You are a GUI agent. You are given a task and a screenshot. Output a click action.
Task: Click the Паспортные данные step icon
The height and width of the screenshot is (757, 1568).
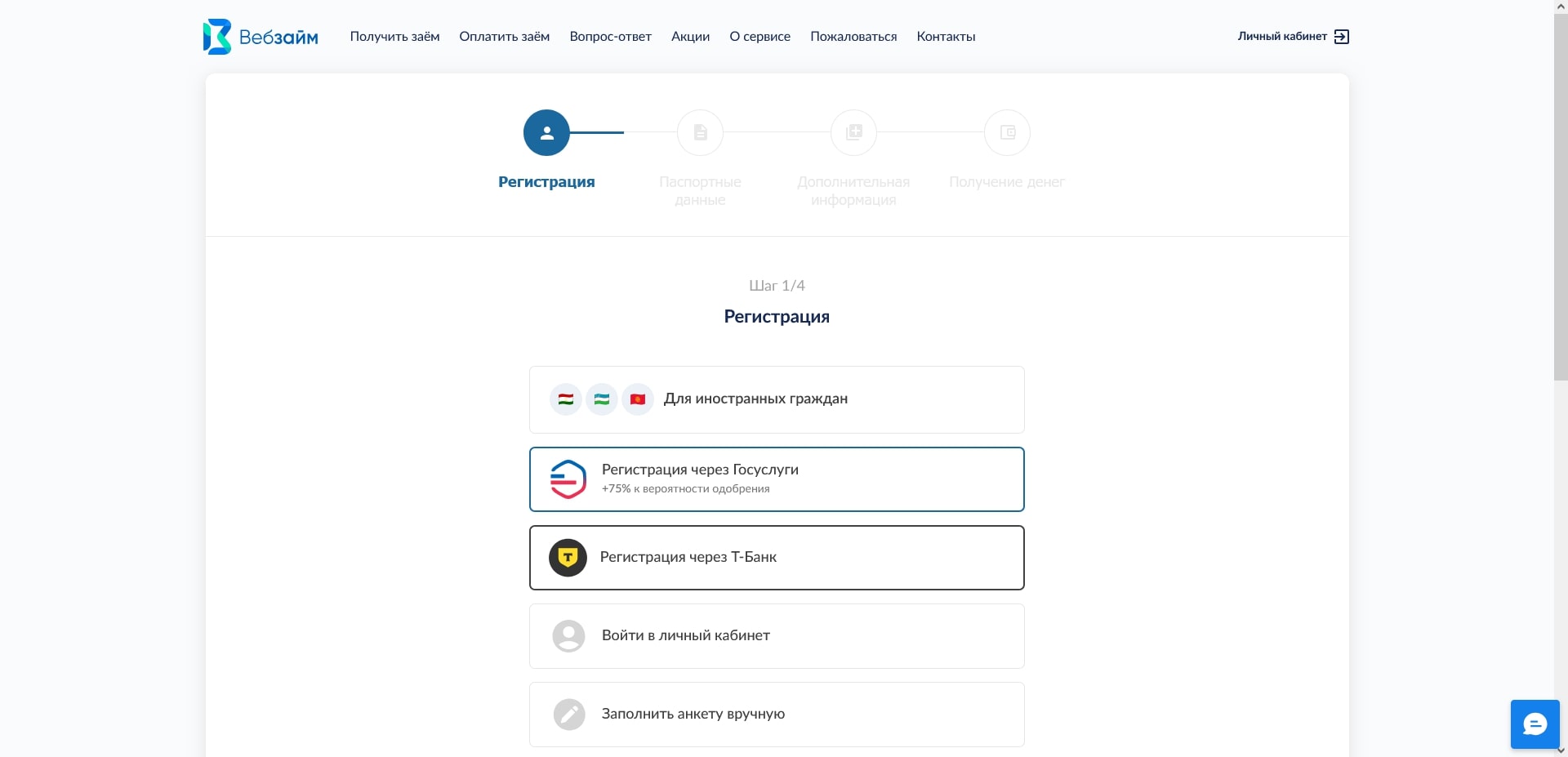[x=700, y=133]
